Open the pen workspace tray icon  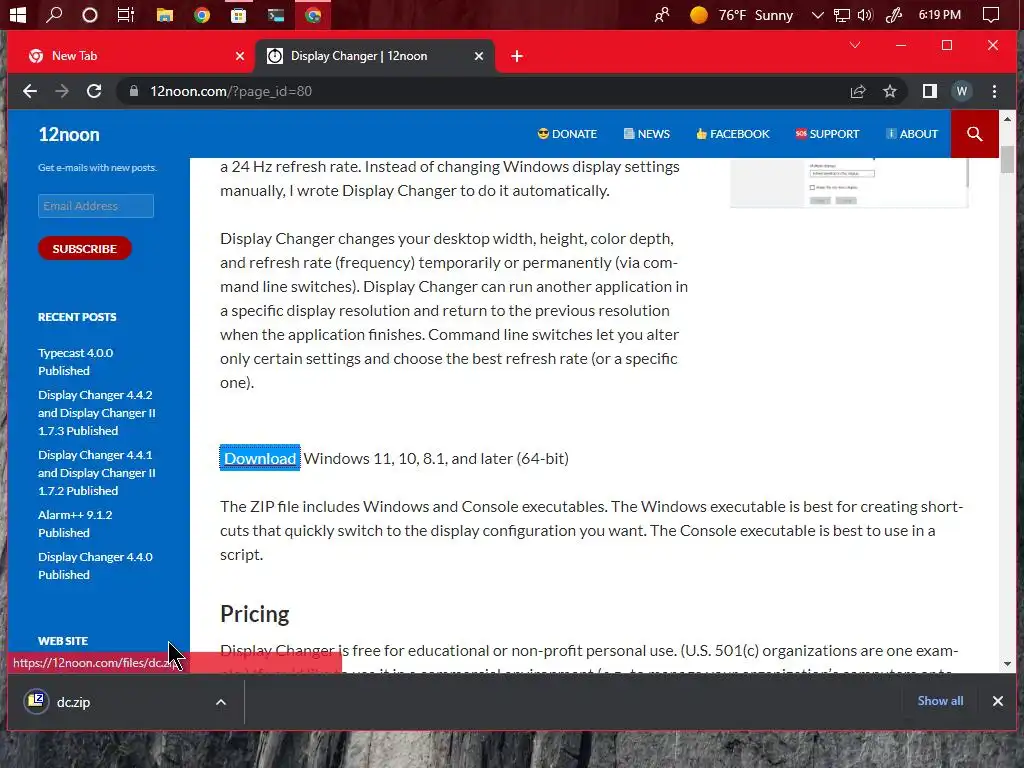coord(893,14)
